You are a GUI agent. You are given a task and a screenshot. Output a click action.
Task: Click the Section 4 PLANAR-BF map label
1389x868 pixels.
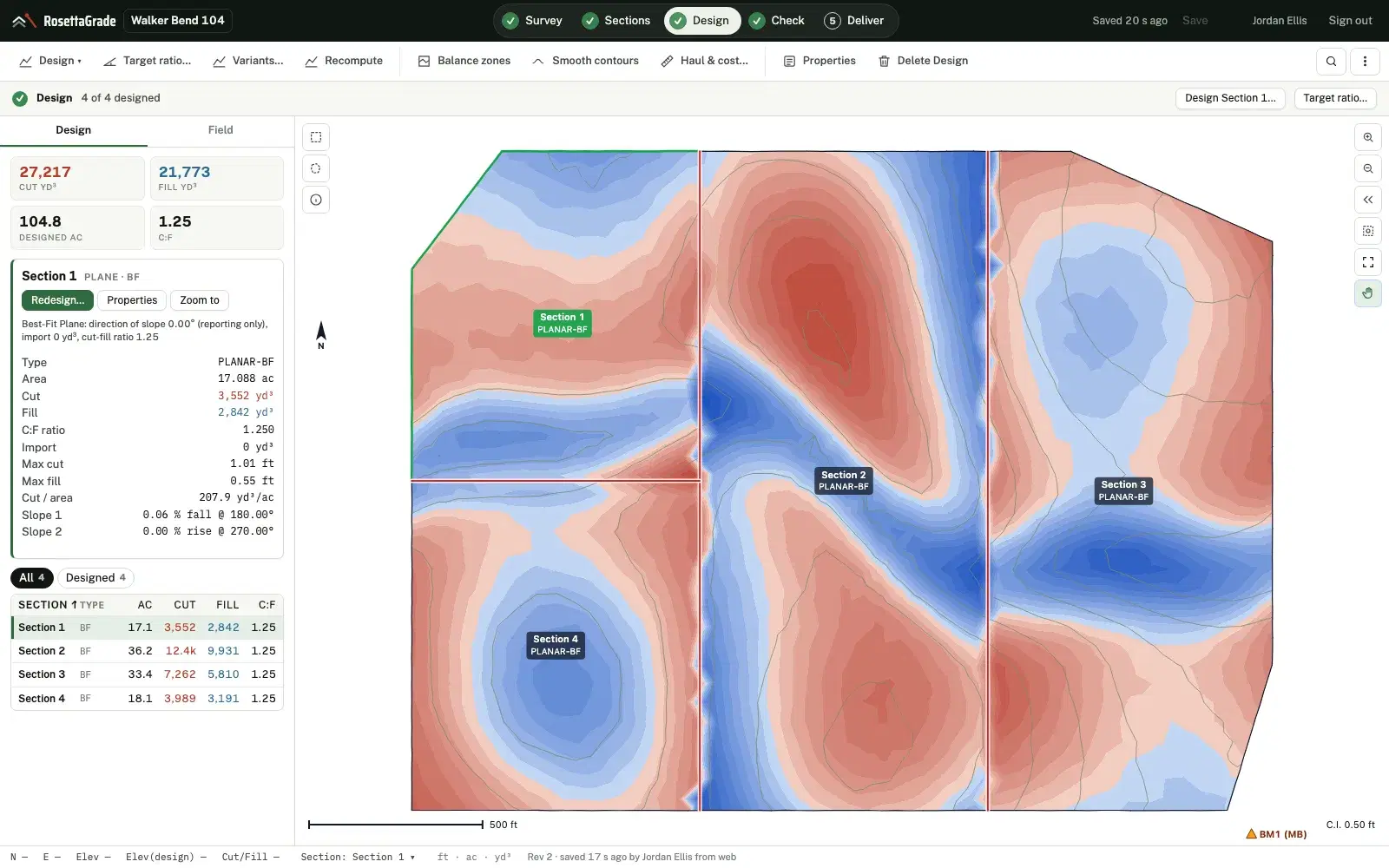tap(556, 645)
